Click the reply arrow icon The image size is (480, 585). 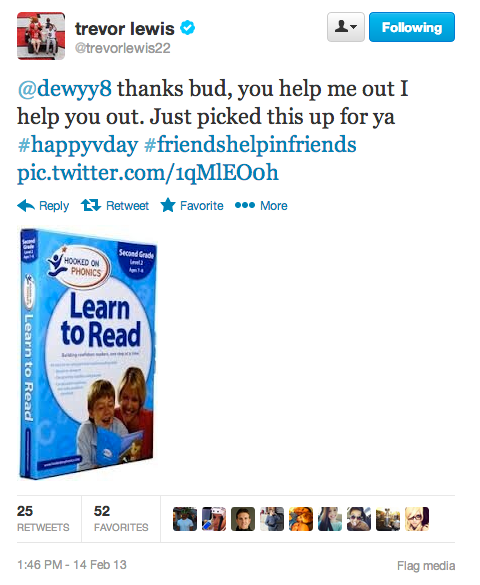[26, 205]
